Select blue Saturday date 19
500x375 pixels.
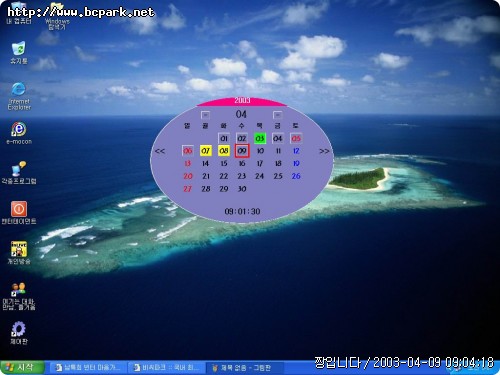296,163
